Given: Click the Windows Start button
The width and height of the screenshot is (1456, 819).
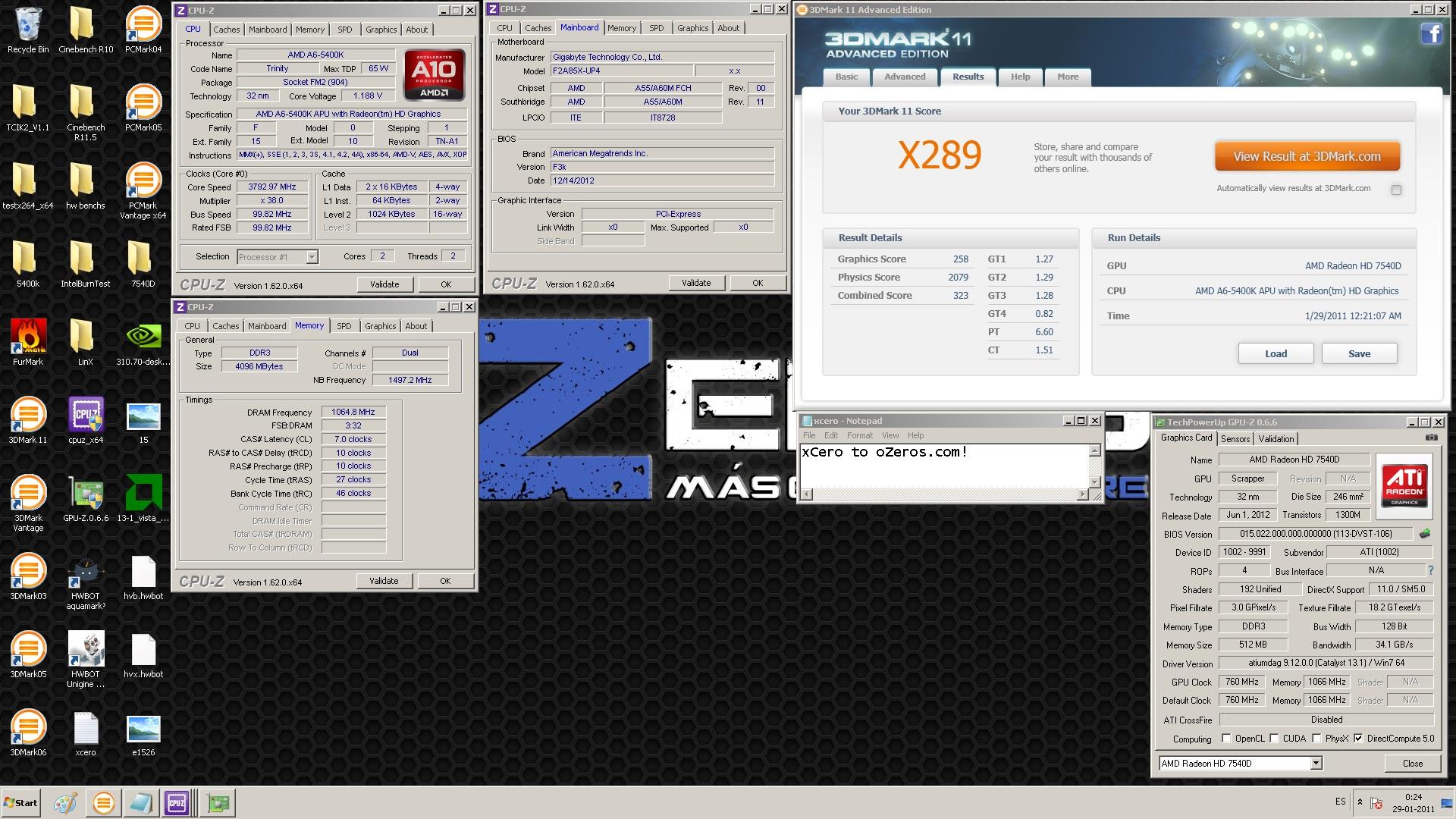Looking at the screenshot, I should coord(20,802).
